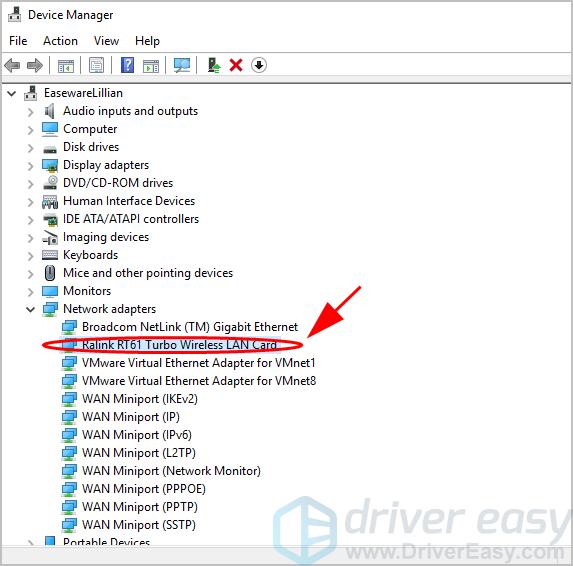Click the Network adapters category icon
This screenshot has height=566, width=573.
click(x=50, y=309)
